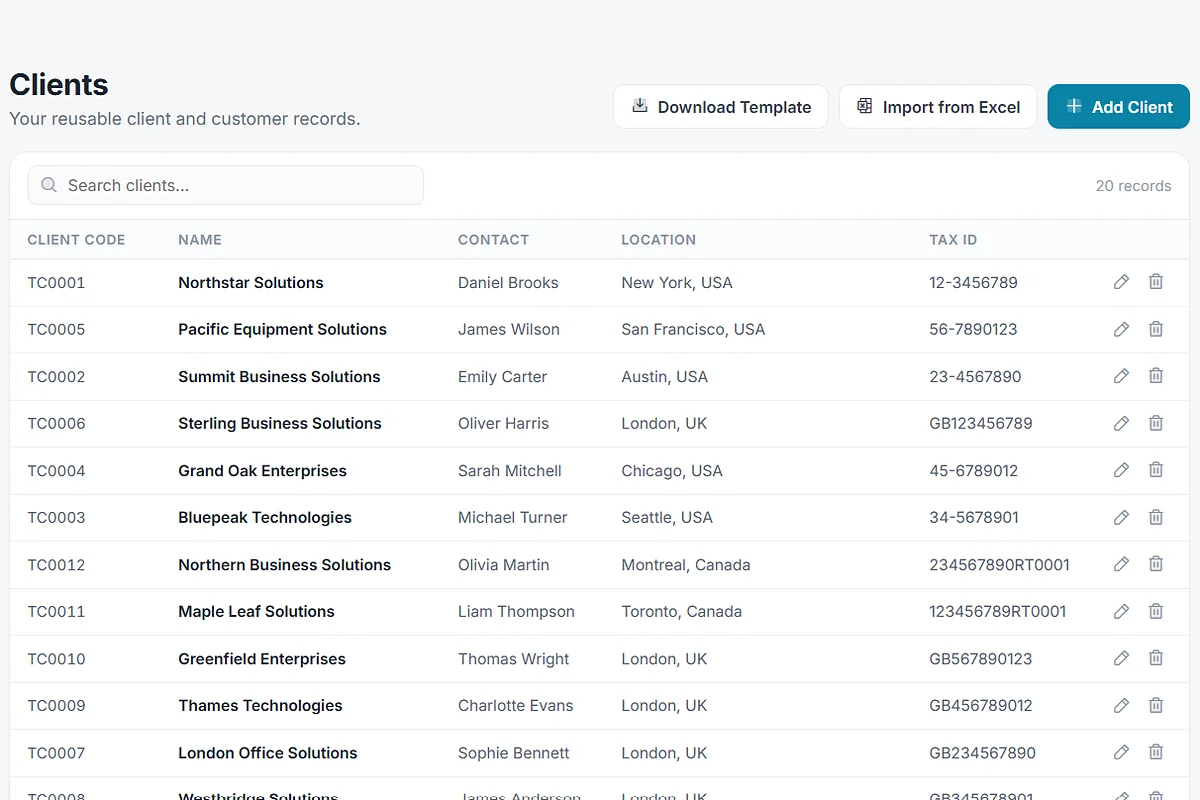Click tax ID 12-3456789
Image resolution: width=1200 pixels, height=800 pixels.
973,282
